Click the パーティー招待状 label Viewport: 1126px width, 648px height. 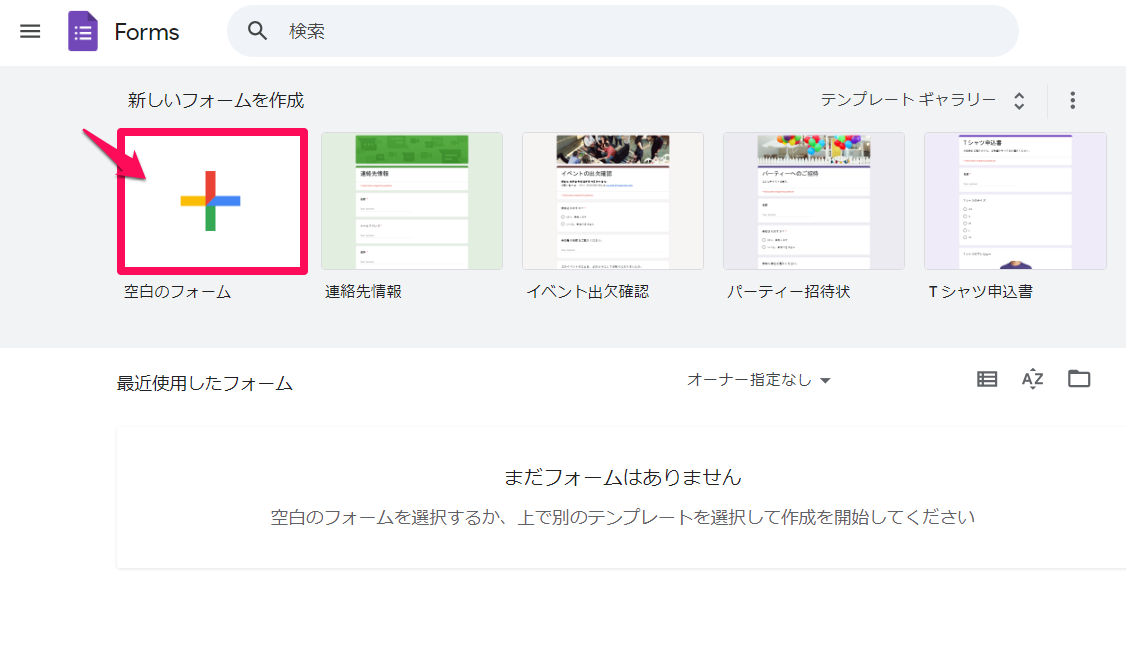788,292
